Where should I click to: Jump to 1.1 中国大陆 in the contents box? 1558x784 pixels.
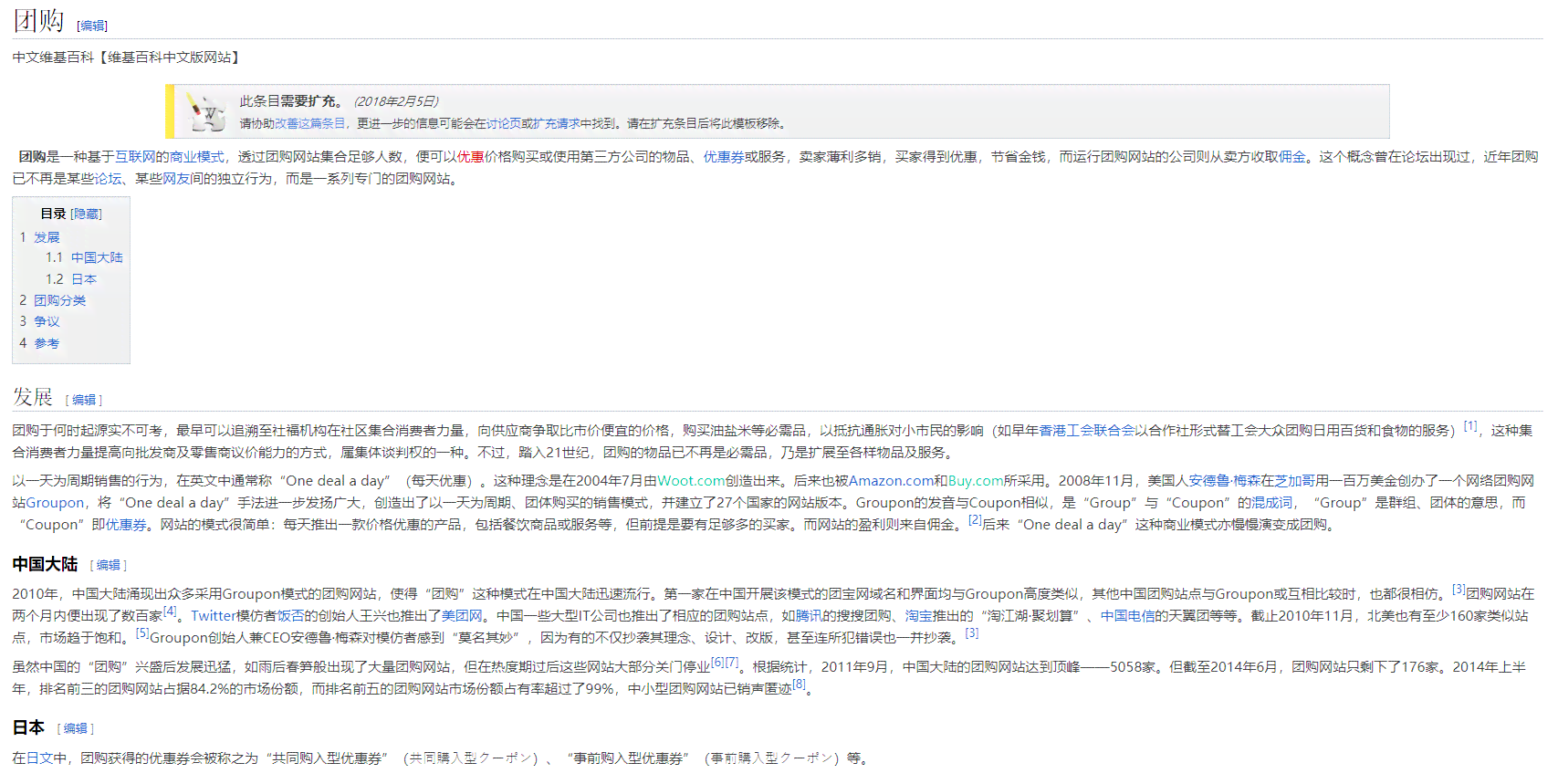(97, 258)
